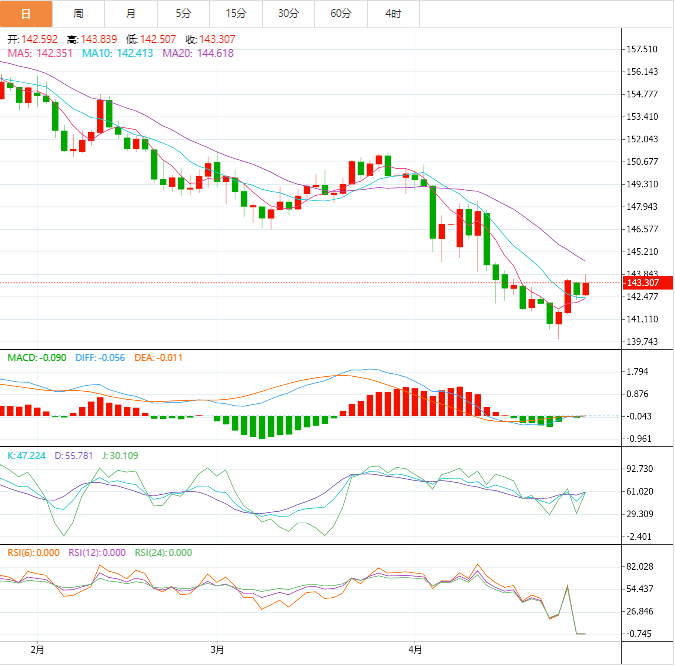This screenshot has width=675, height=667.
Task: Switch to the 周 (weekly) tab
Action: coord(79,13)
